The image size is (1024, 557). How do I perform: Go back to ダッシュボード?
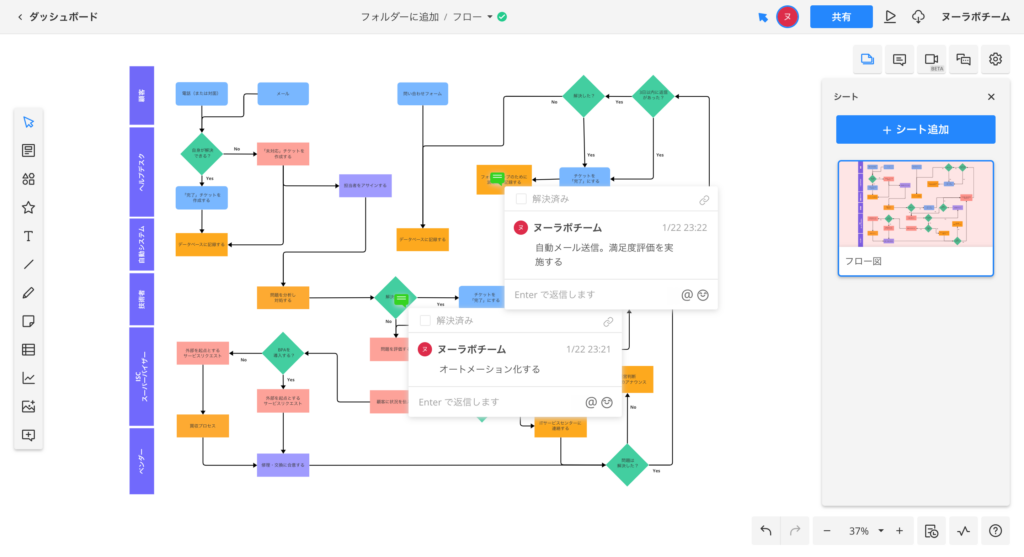[58, 17]
